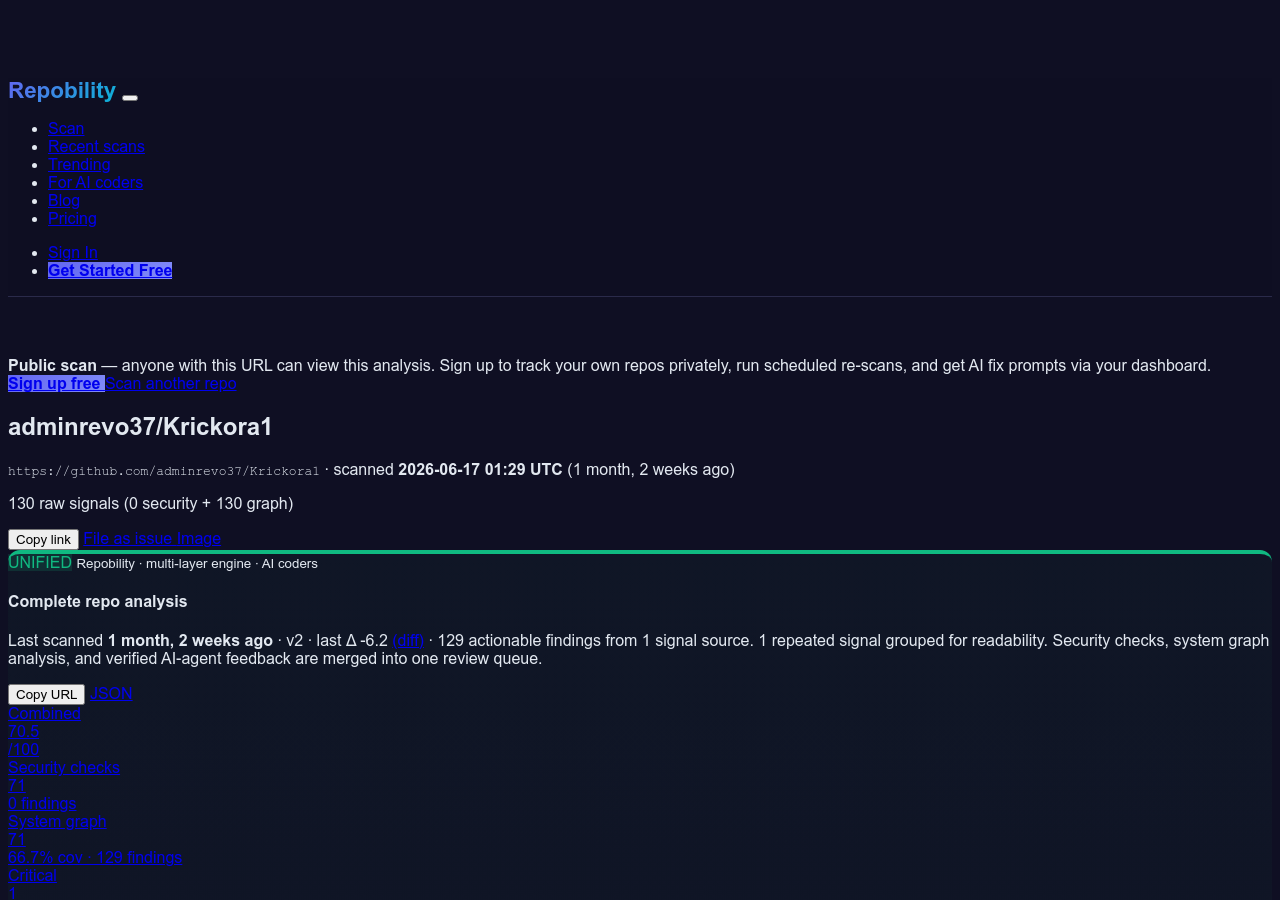Open the JSON link
Viewport: 1280px width, 900px height.
[x=111, y=693]
